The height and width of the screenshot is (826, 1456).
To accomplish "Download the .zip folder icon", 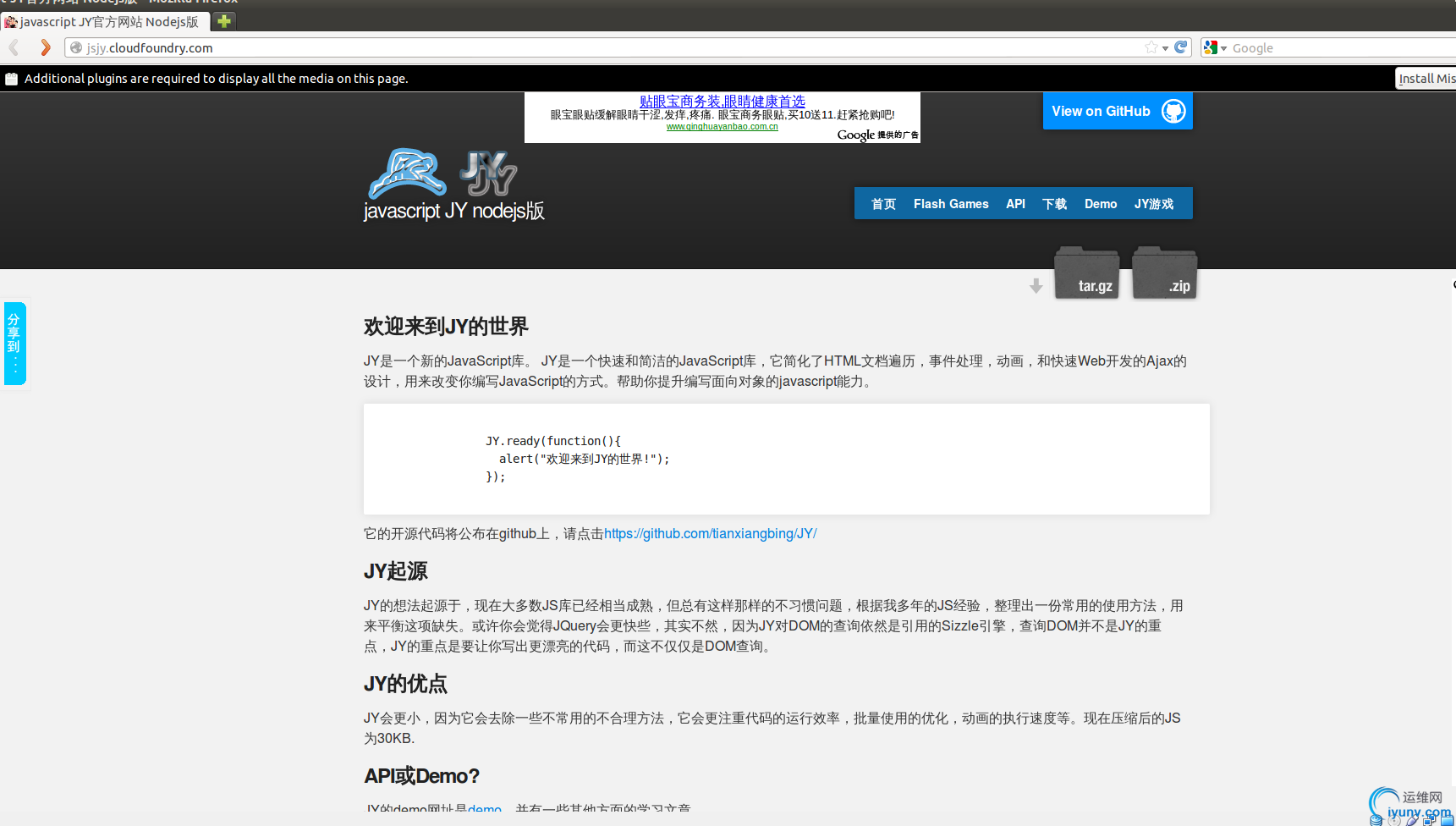I will point(1165,273).
